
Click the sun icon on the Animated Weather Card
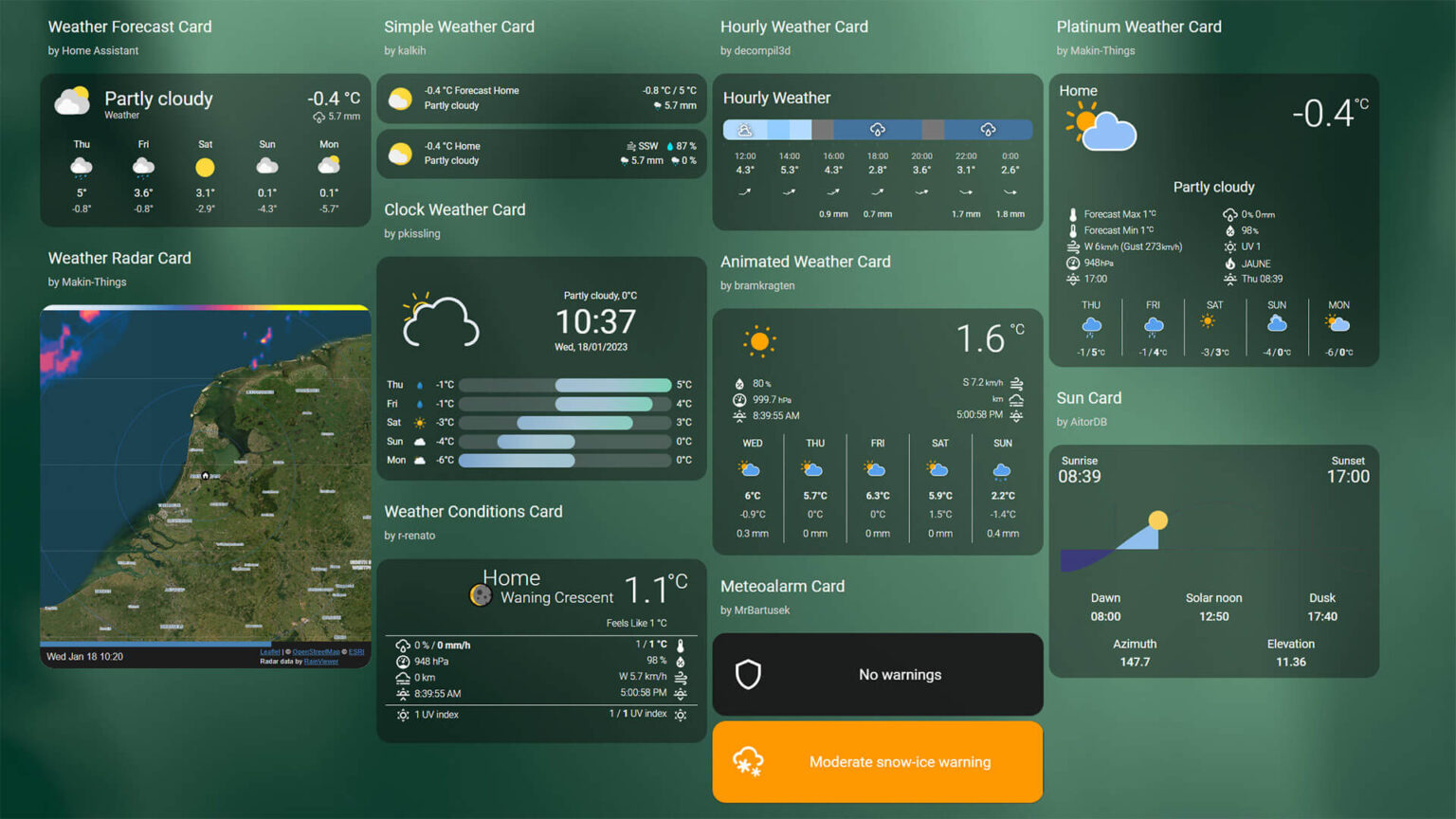[759, 339]
